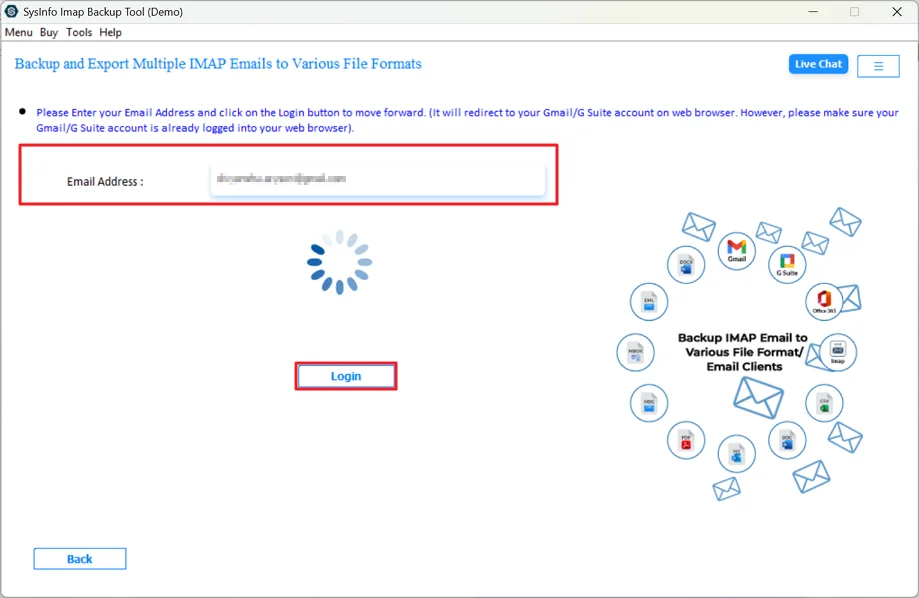
Task: Open the hamburger menu beside Live Chat
Action: coord(878,65)
